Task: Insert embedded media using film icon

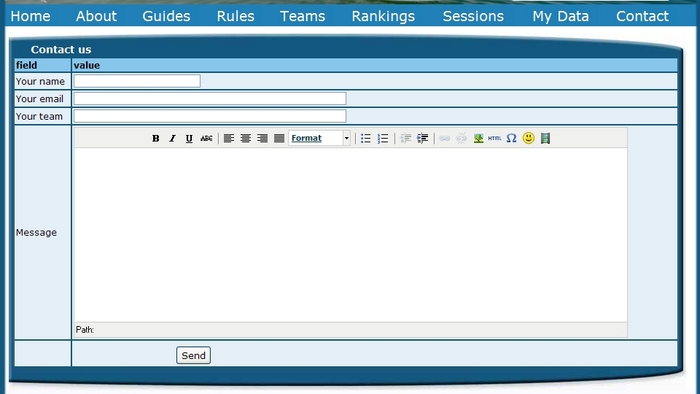Action: pyautogui.click(x=545, y=138)
